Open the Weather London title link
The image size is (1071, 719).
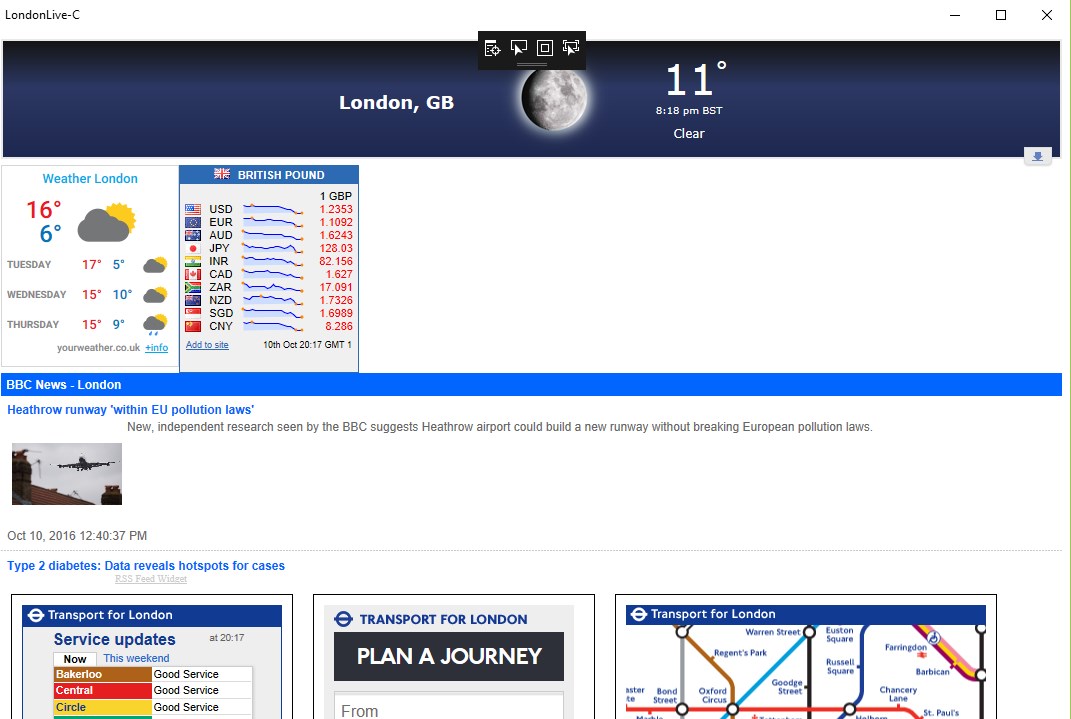pyautogui.click(x=90, y=178)
